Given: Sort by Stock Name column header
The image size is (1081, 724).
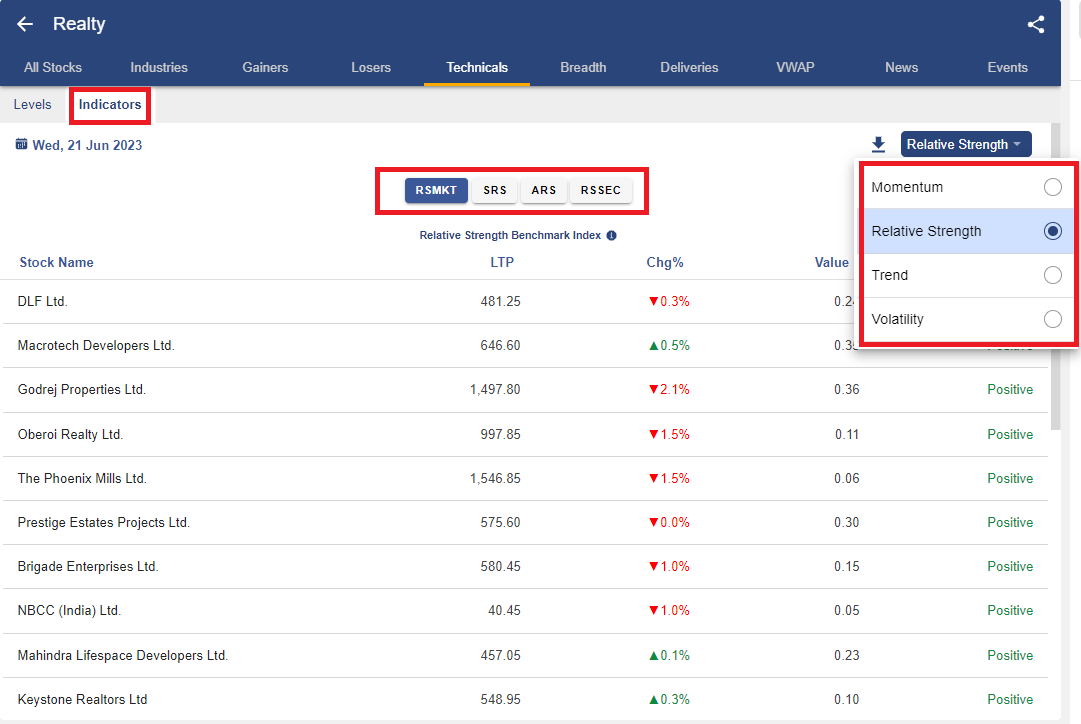Looking at the screenshot, I should [57, 263].
